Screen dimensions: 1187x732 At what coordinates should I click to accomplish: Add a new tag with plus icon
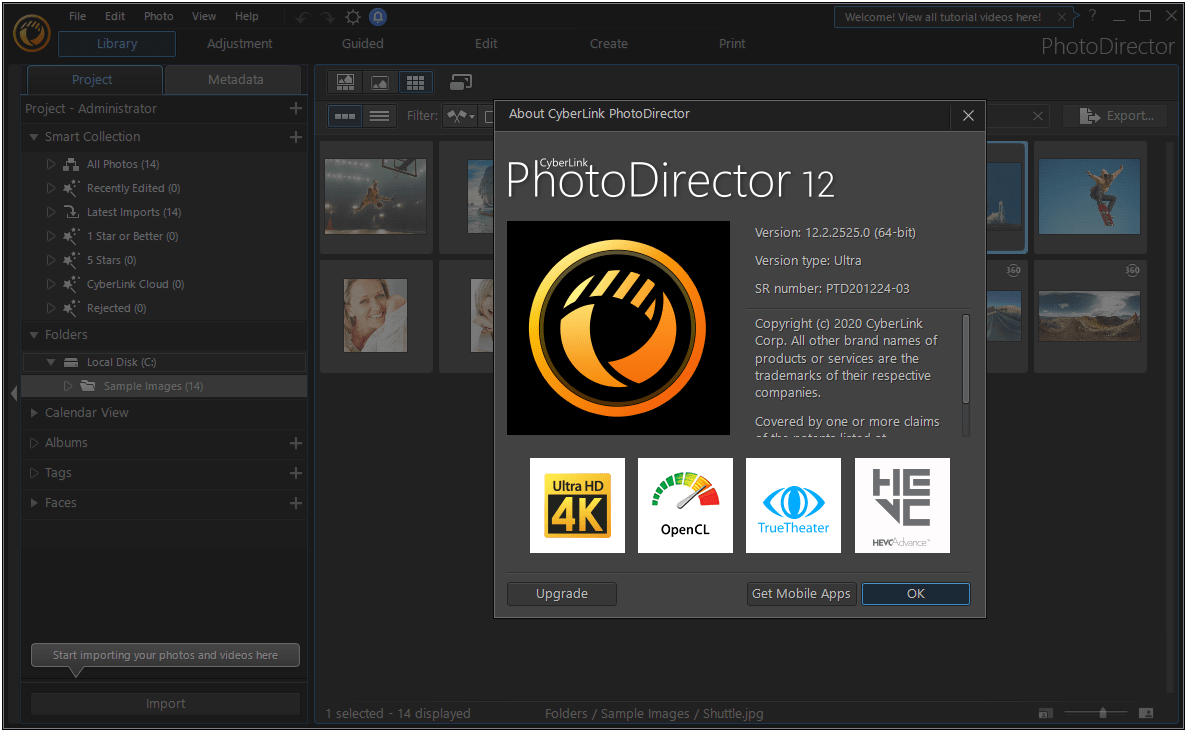296,473
